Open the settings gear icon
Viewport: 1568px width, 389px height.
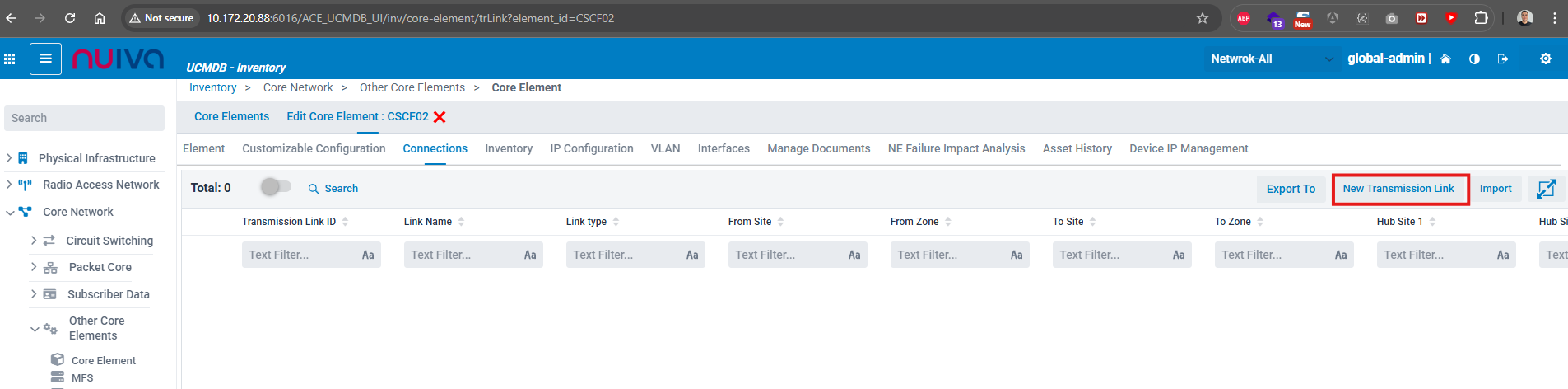point(1545,59)
